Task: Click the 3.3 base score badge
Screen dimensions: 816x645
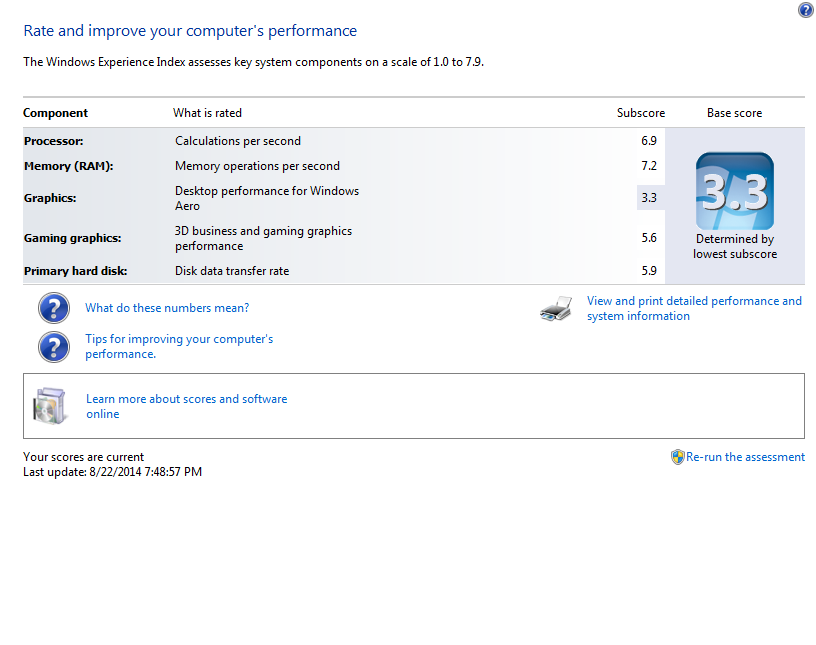Action: [x=735, y=191]
